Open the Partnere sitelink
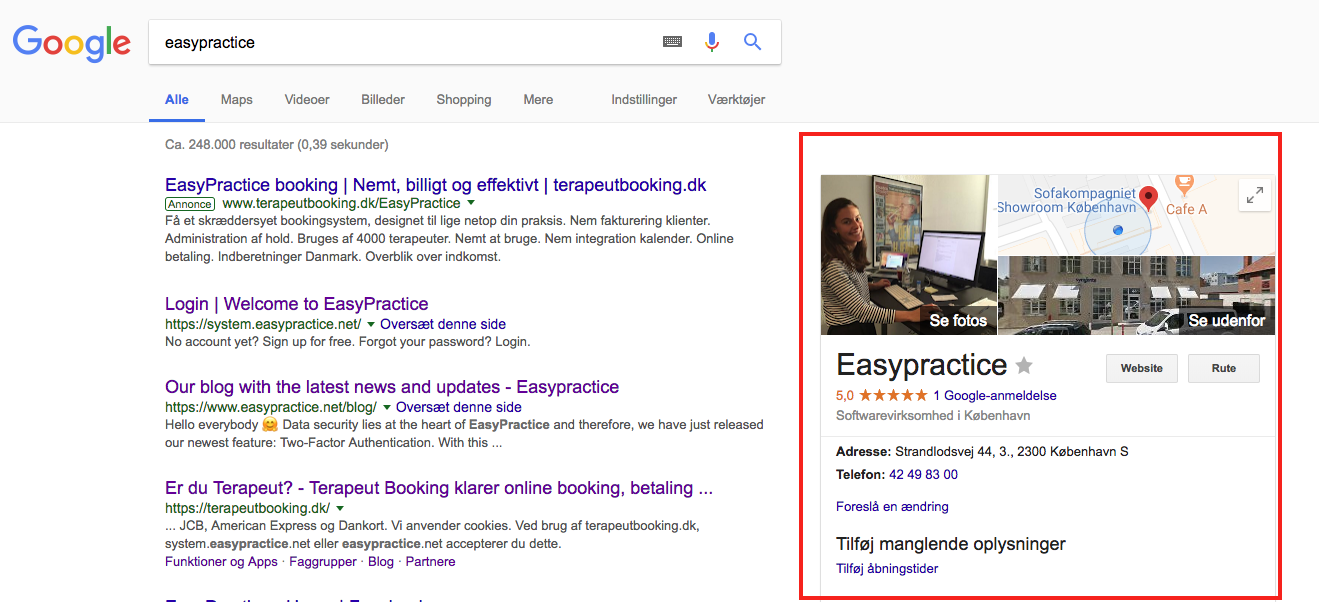The image size is (1319, 602). click(x=430, y=561)
